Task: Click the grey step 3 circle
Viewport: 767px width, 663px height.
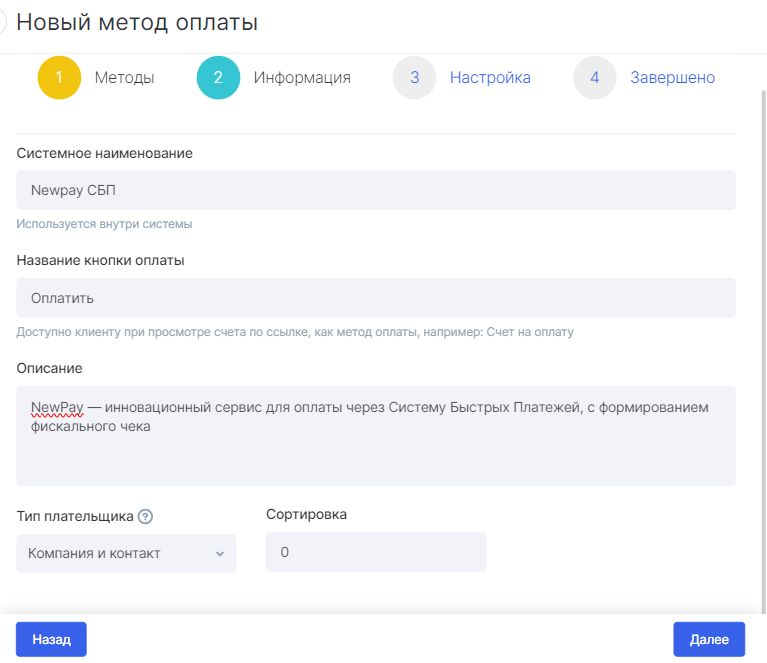Action: pyautogui.click(x=414, y=77)
